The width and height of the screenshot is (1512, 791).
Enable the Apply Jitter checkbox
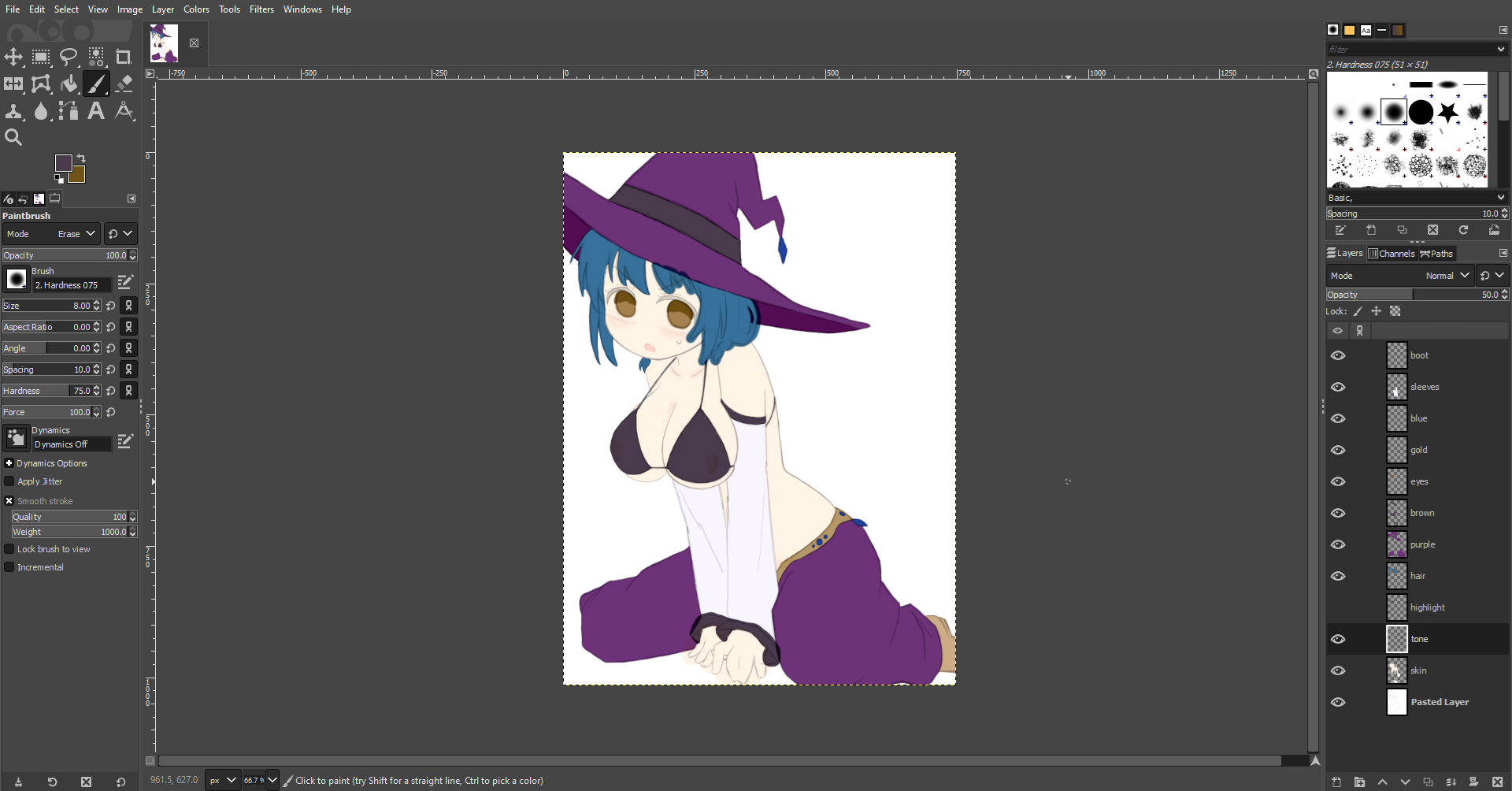[x=9, y=481]
